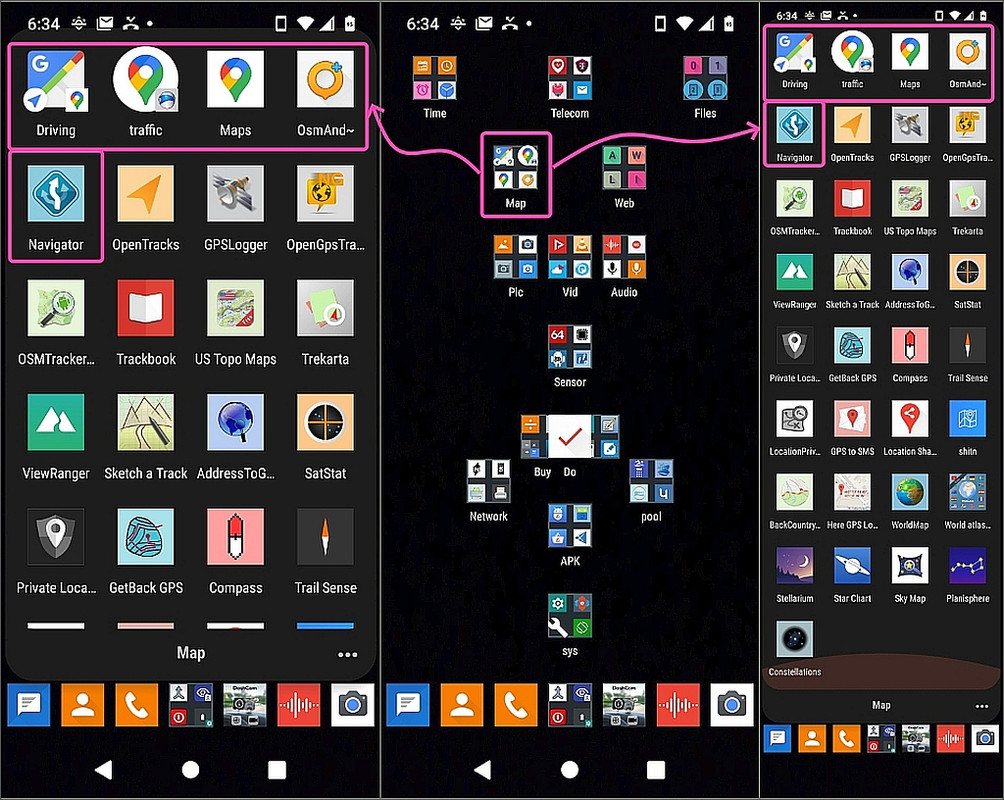Open Trekarta in left folder

point(325,308)
